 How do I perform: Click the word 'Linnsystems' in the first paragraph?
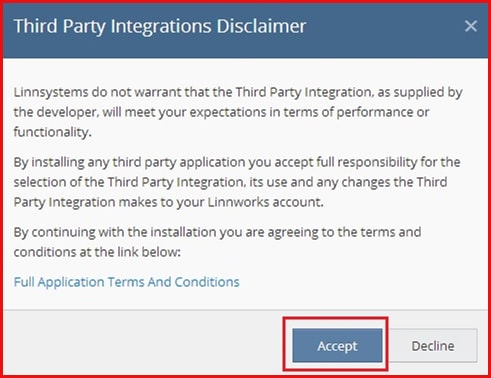pyautogui.click(x=51, y=92)
